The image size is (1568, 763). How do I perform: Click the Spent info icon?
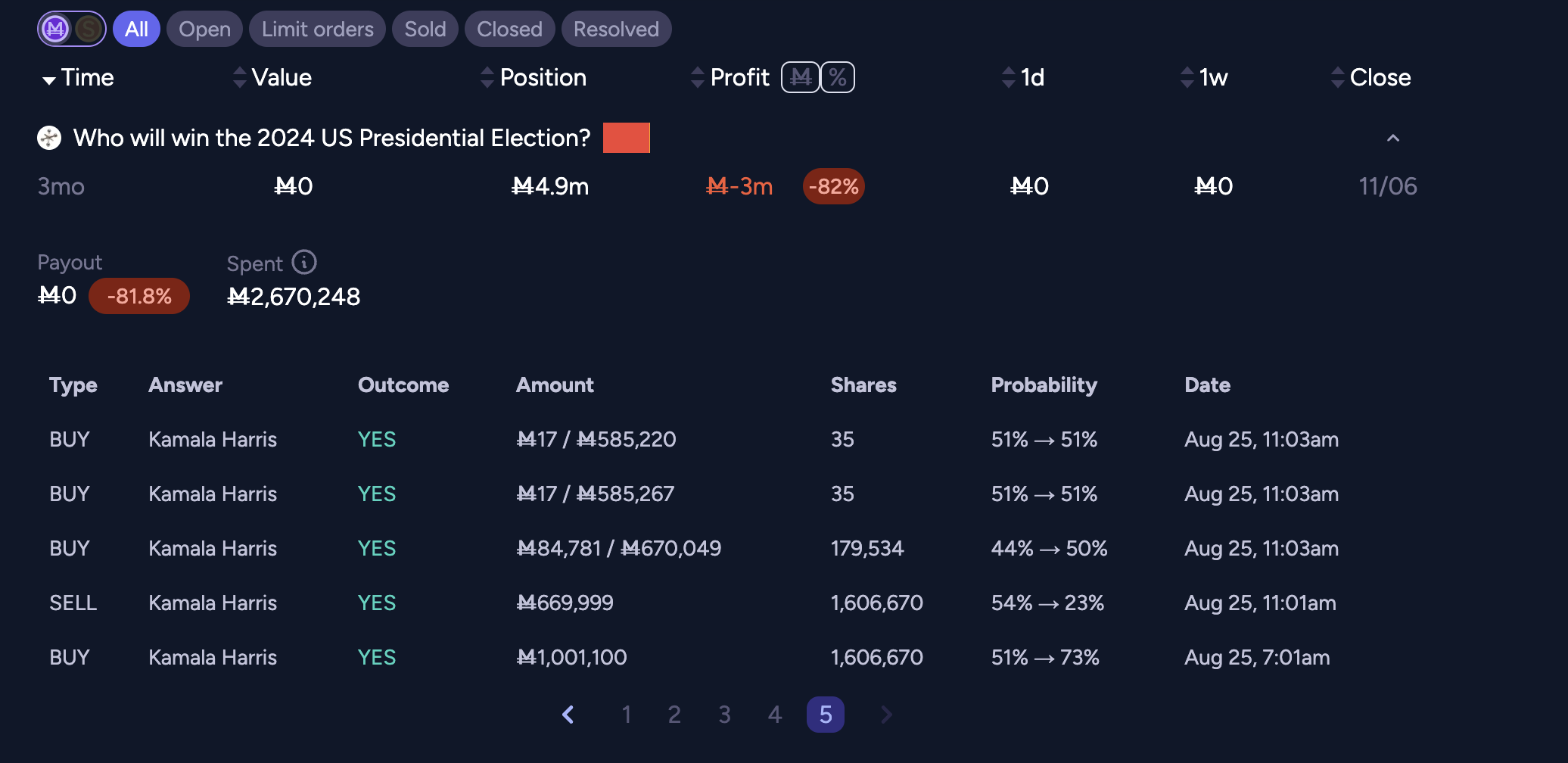click(x=304, y=262)
